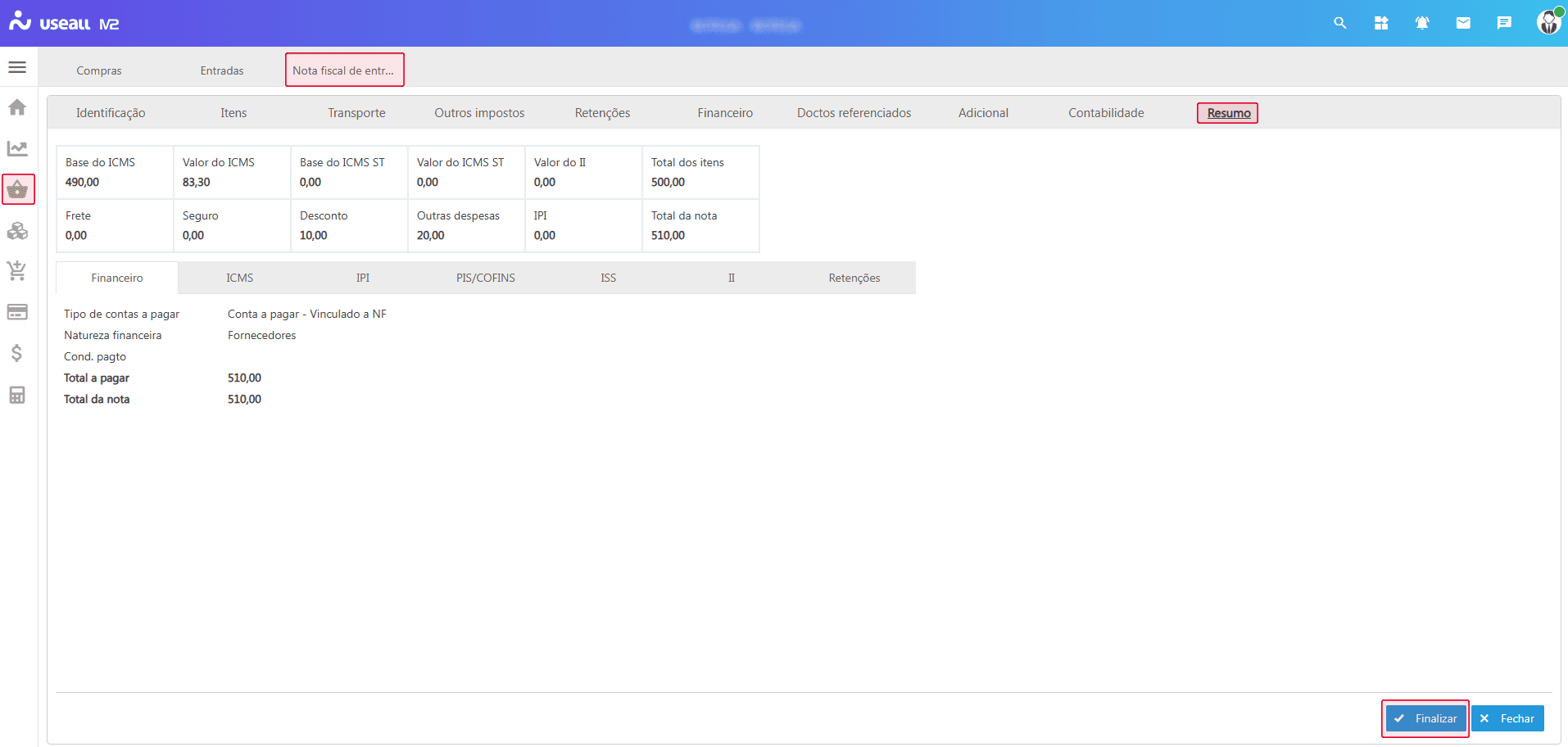This screenshot has height=747, width=1568.
Task: Open the PIS/COFINS sub-tab
Action: point(486,278)
